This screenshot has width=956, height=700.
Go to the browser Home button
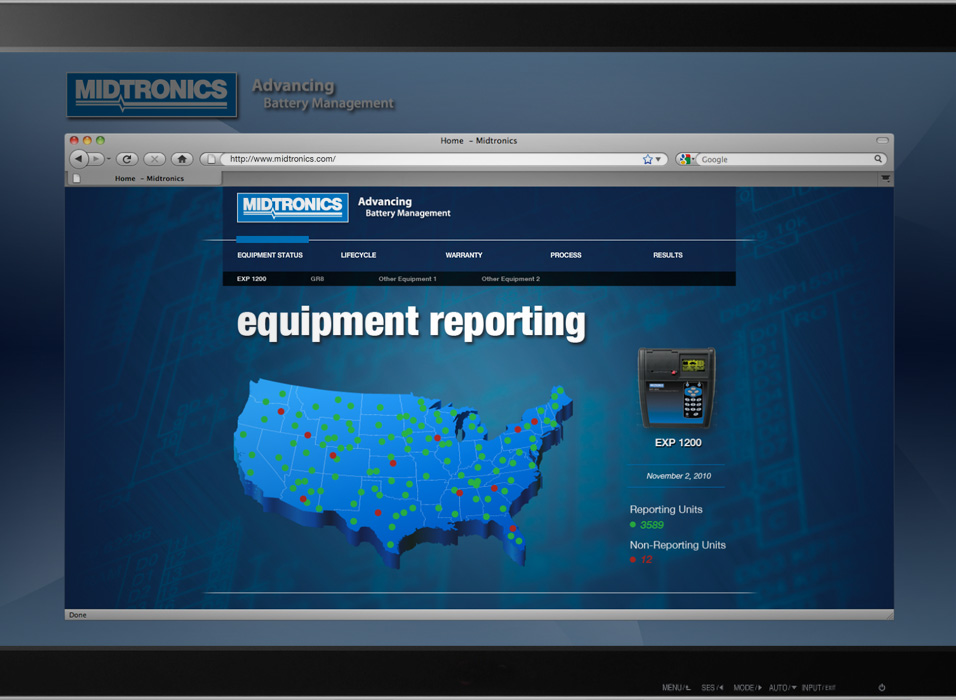[x=182, y=159]
